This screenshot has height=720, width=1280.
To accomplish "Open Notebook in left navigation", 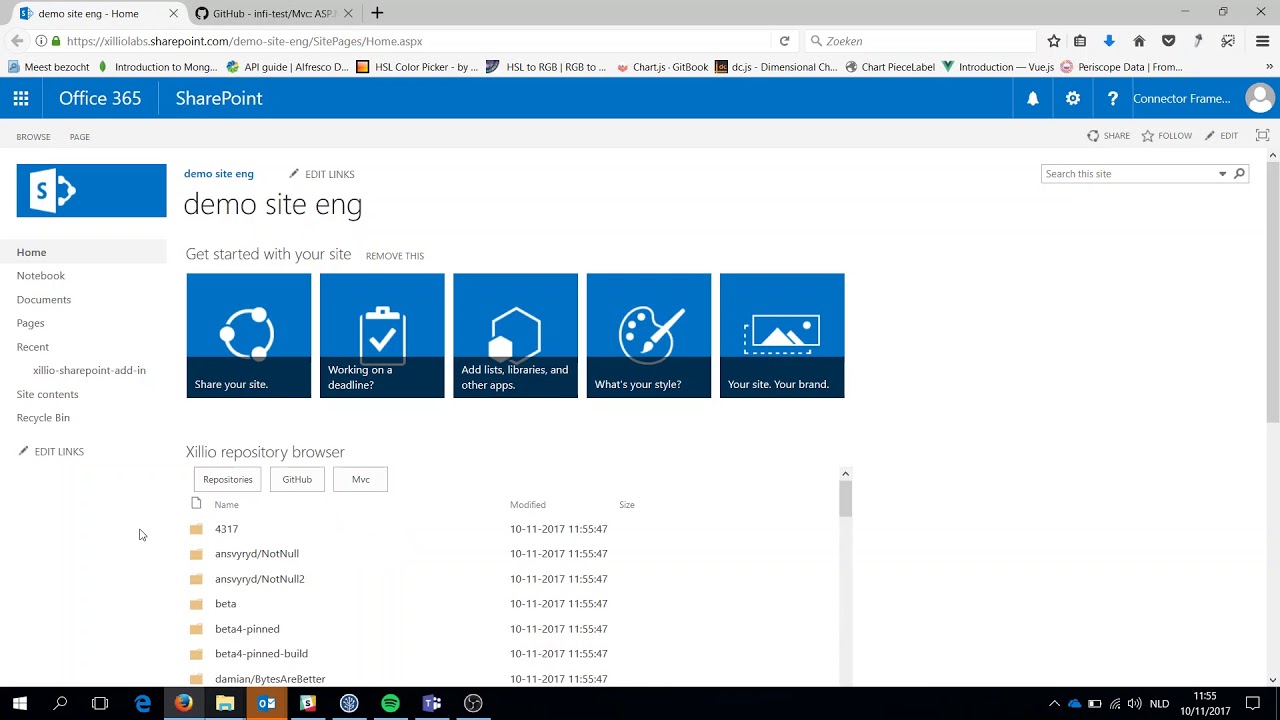I will [41, 276].
